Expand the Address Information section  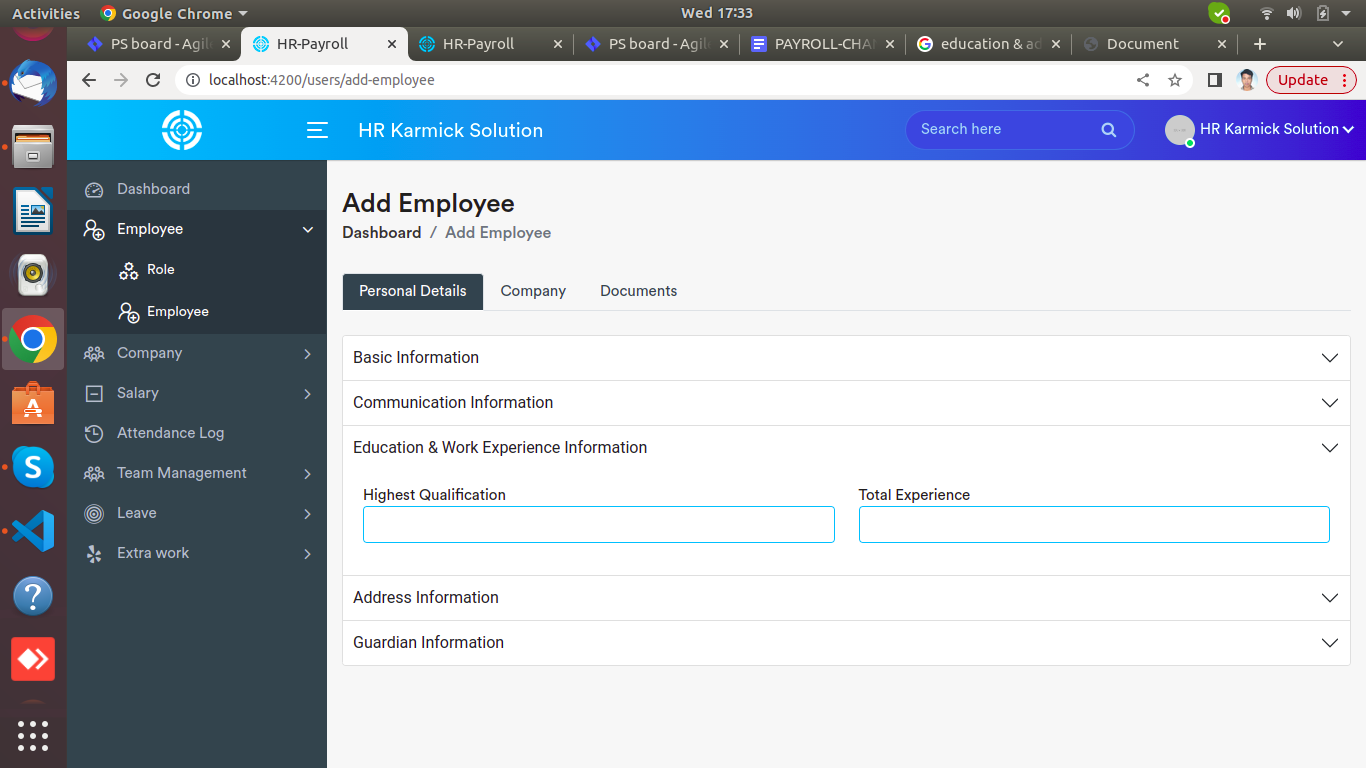pyautogui.click(x=846, y=598)
